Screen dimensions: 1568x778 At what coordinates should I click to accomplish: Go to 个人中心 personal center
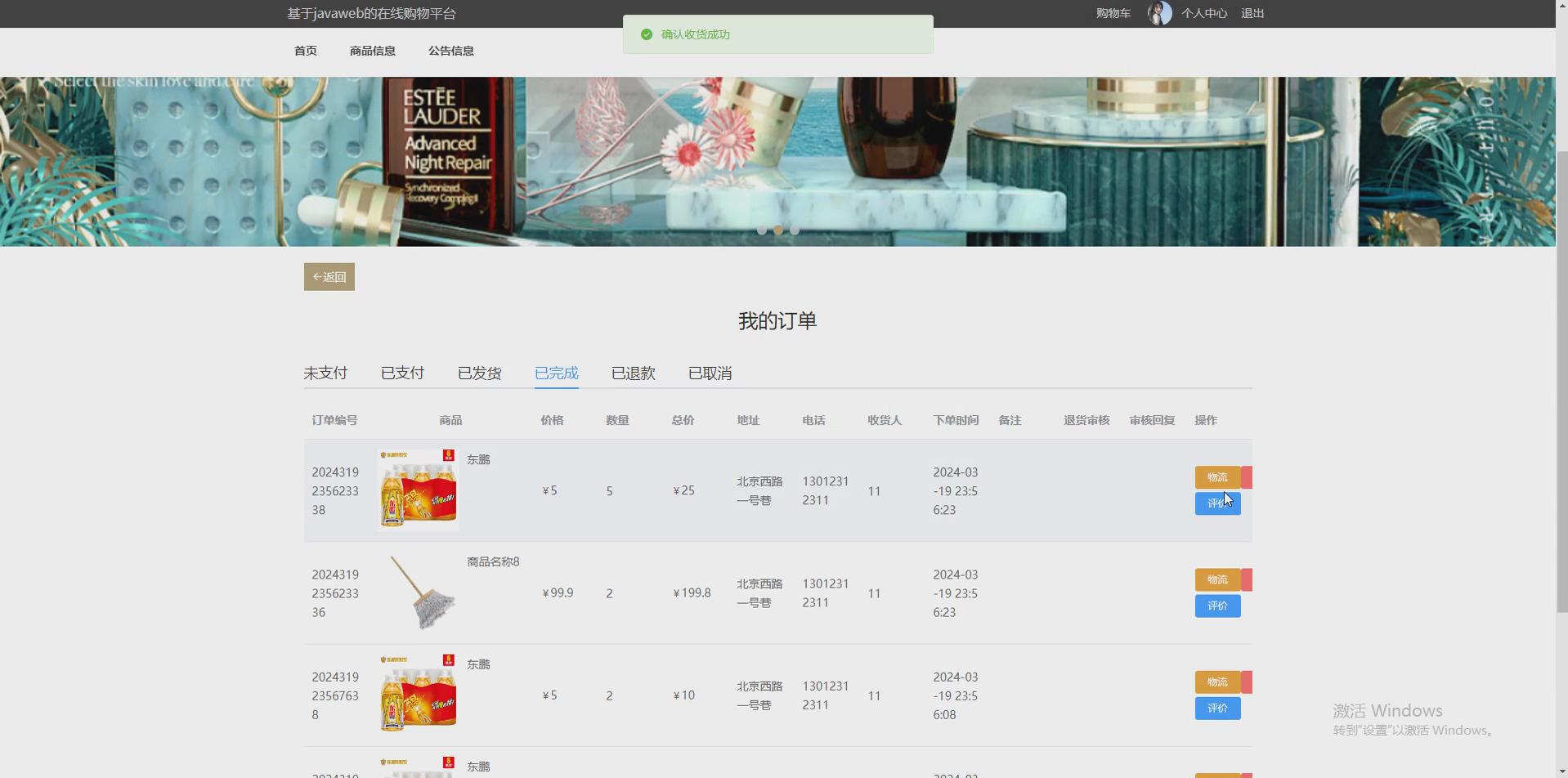tap(1204, 13)
